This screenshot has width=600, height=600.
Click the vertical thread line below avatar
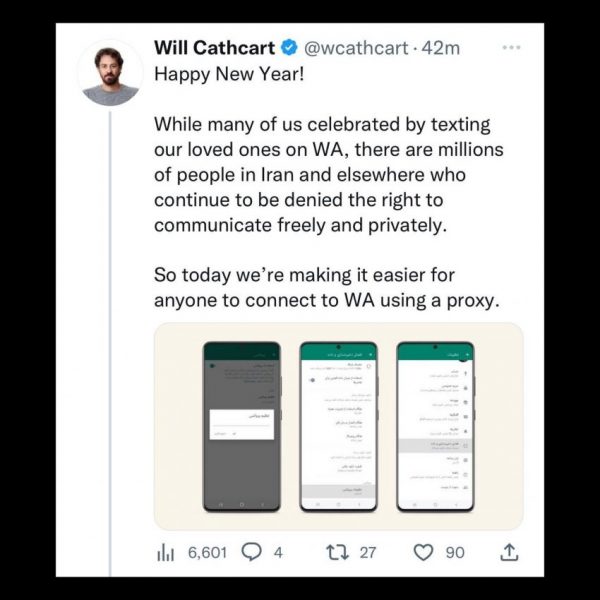tap(110, 344)
